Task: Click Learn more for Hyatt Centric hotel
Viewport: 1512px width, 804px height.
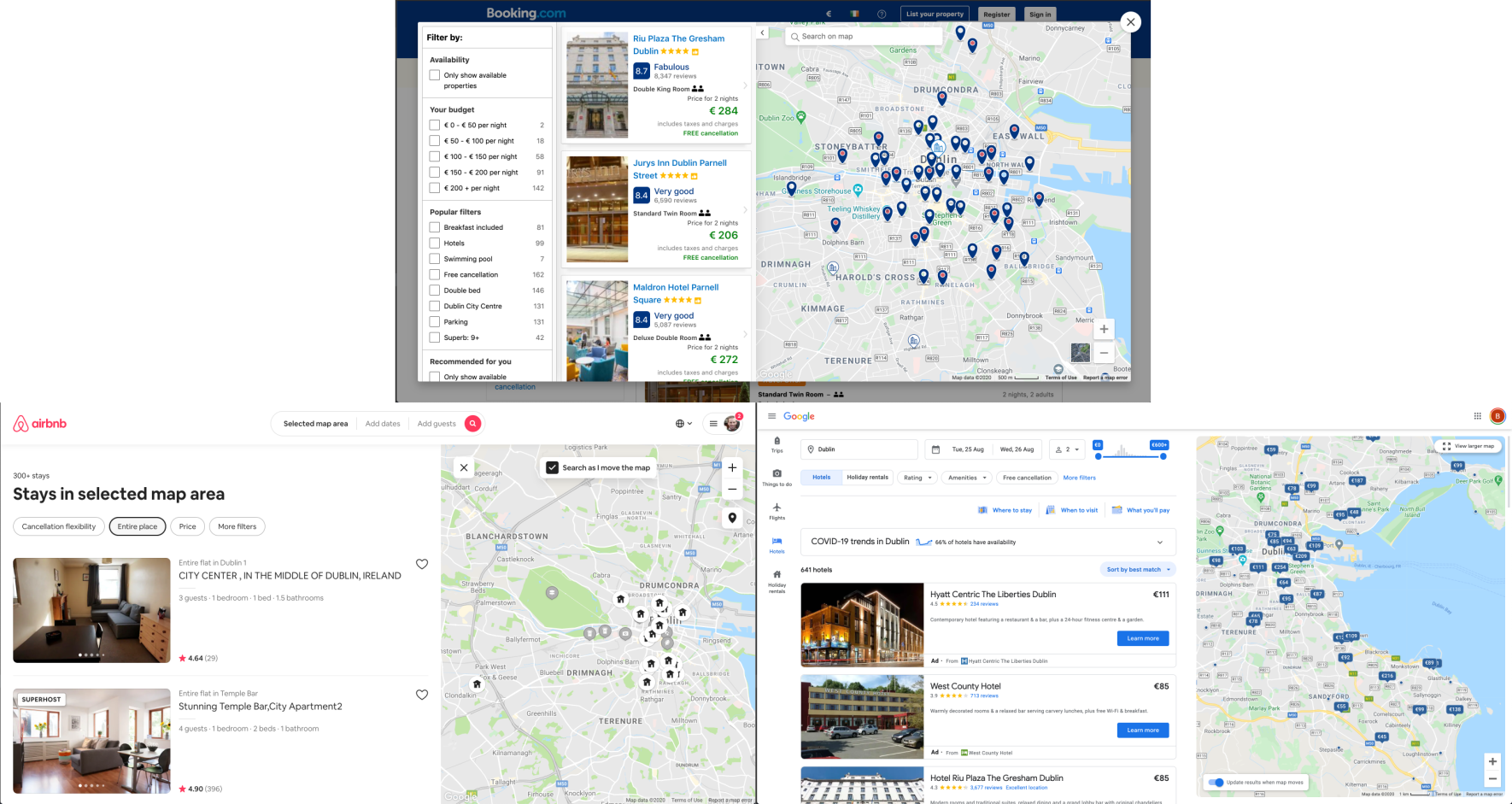Action: coord(1142,638)
